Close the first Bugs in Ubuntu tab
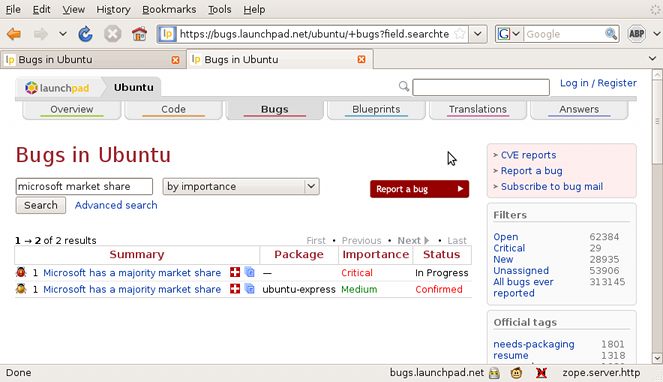 click(175, 60)
